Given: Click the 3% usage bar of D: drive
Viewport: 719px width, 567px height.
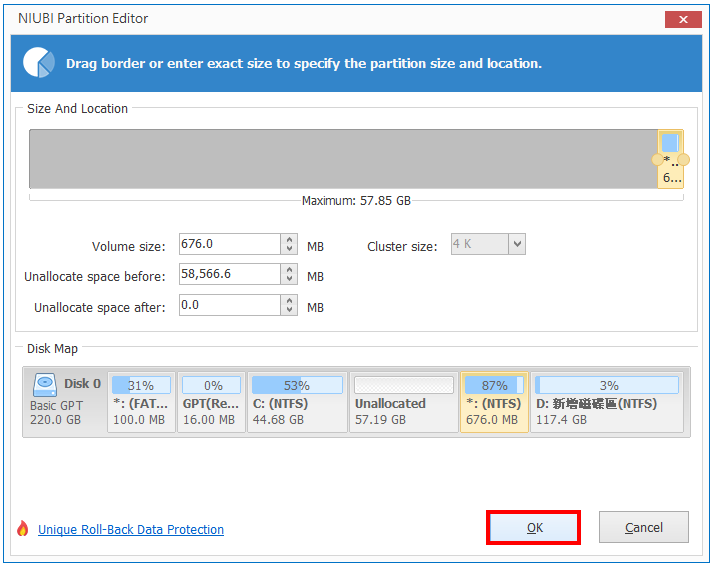Looking at the screenshot, I should click(x=607, y=385).
